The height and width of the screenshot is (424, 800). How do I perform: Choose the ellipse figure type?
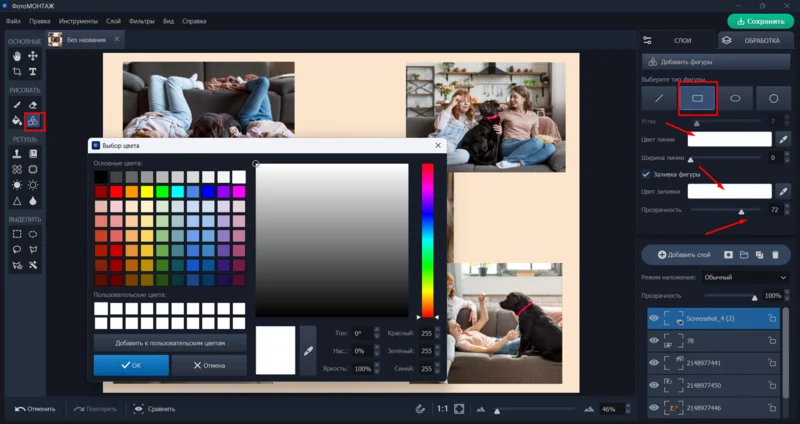point(736,98)
